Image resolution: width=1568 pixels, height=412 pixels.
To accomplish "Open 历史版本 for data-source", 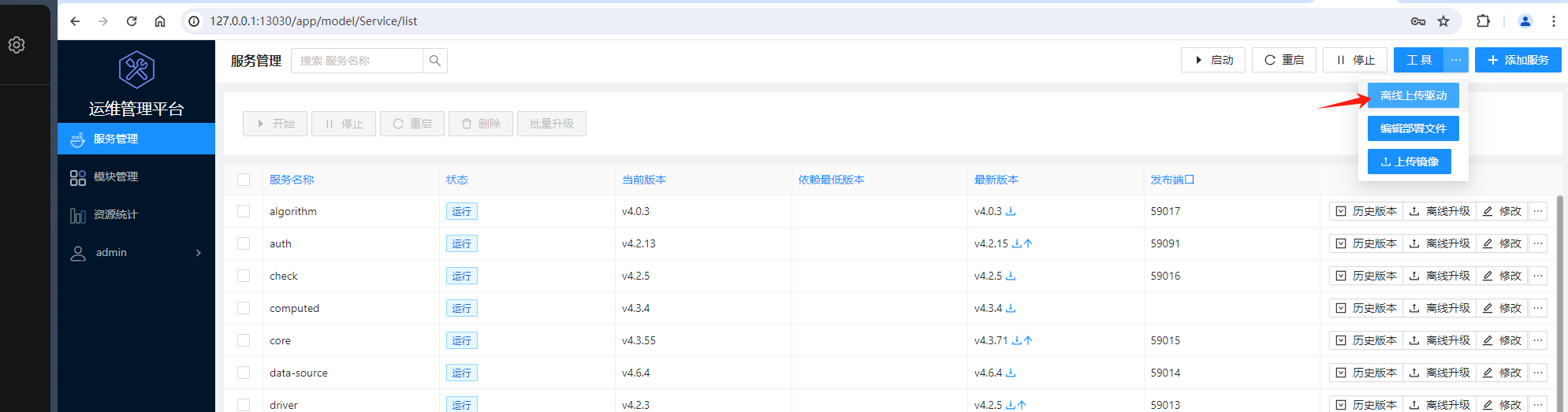I will pyautogui.click(x=1366, y=373).
